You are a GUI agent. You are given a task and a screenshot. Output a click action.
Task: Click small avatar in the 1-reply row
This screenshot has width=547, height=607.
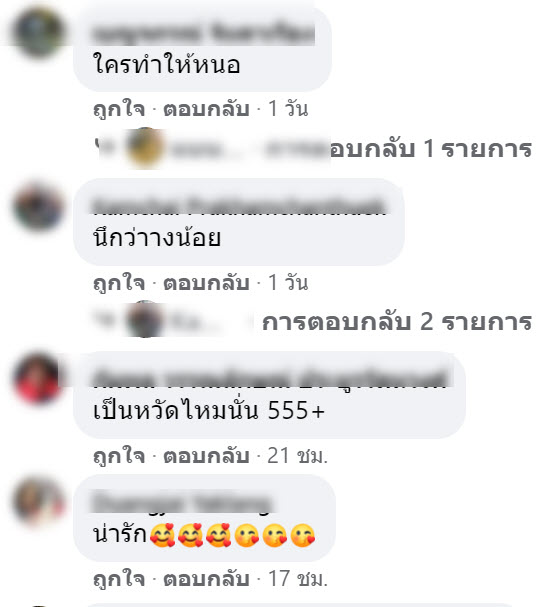click(x=145, y=149)
